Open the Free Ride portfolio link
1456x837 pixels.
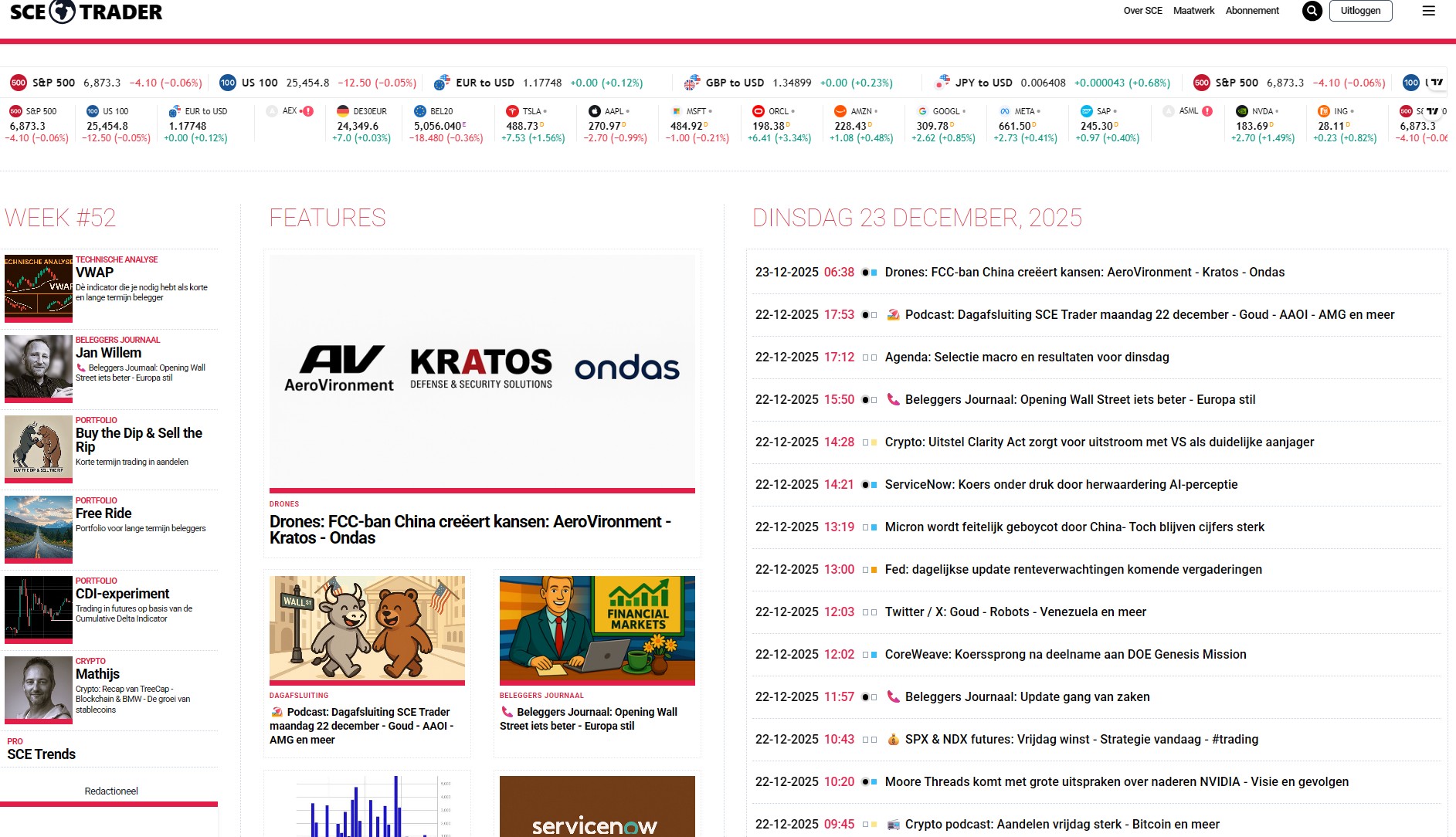tap(104, 513)
